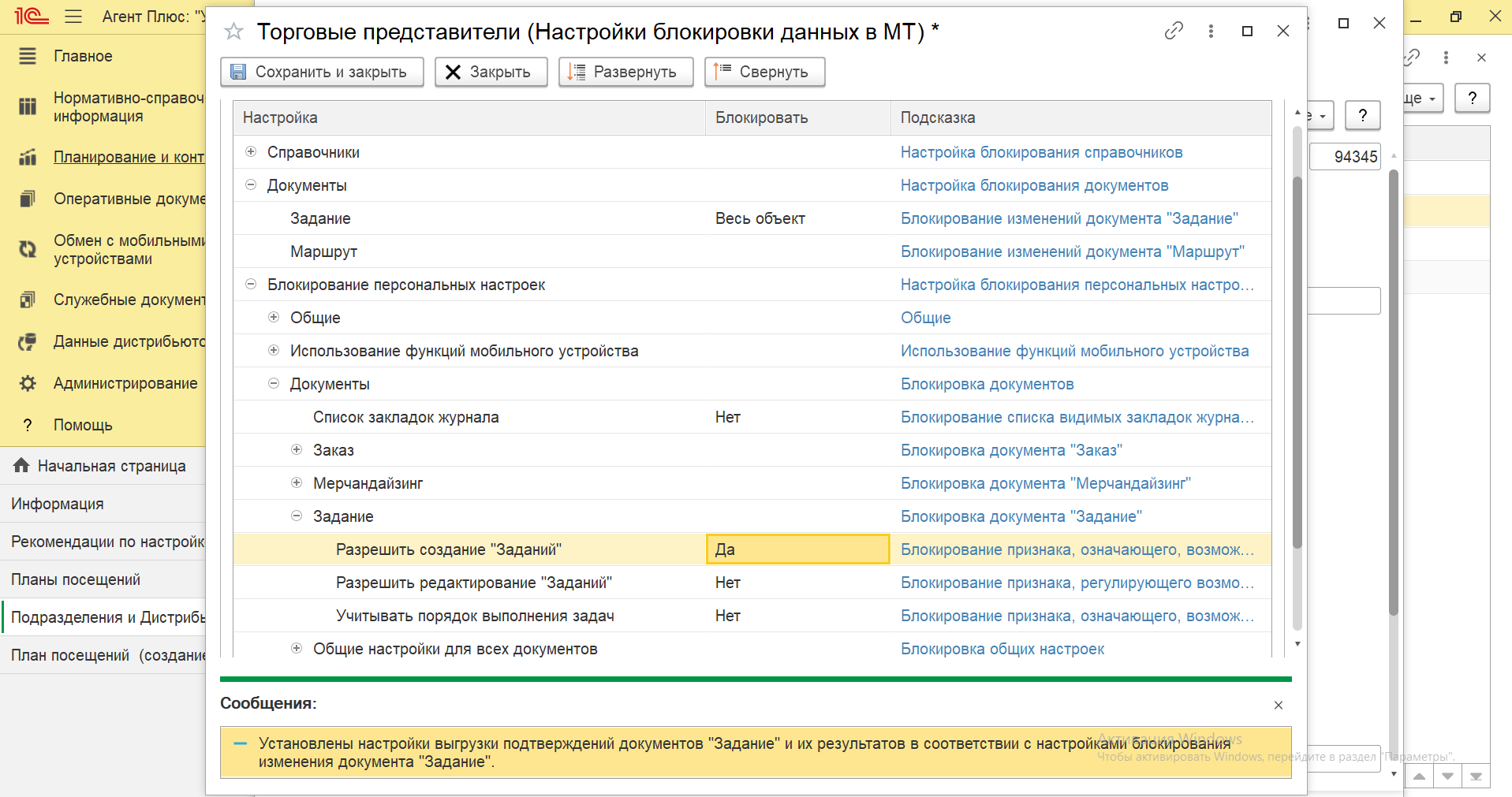Open hint Настройка блокирования справочников
This screenshot has height=797, width=1512.
[x=1041, y=152]
